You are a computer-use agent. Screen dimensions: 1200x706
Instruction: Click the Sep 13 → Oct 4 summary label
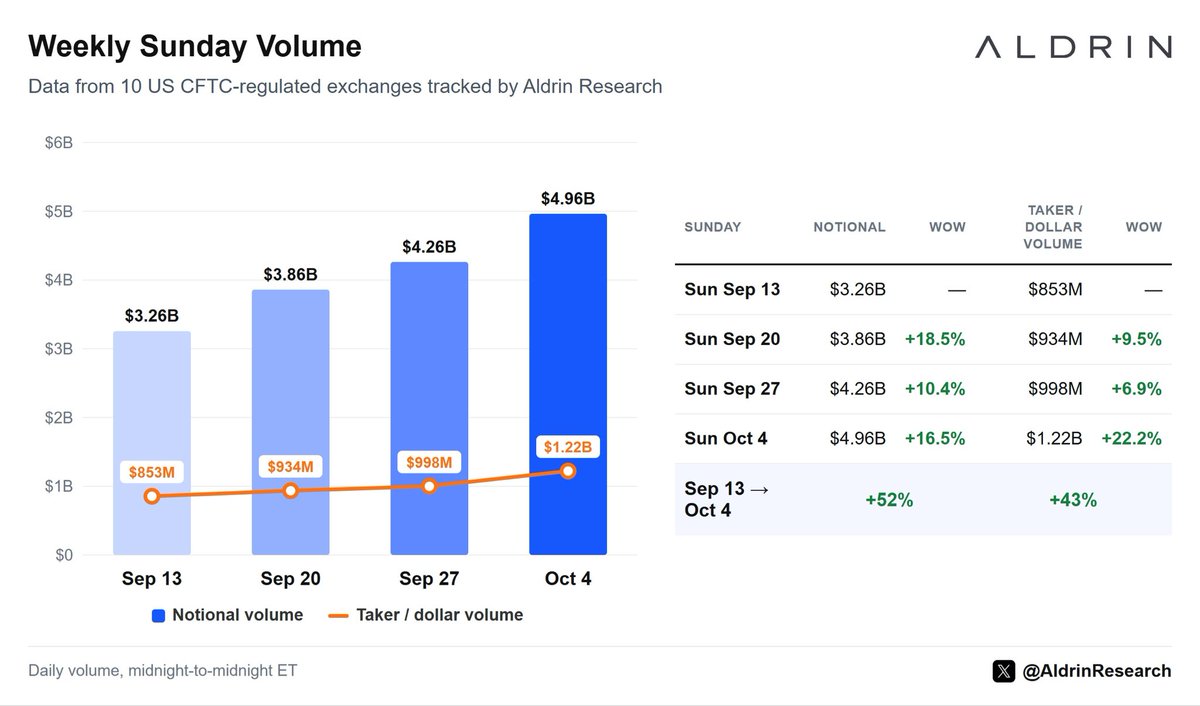[727, 499]
